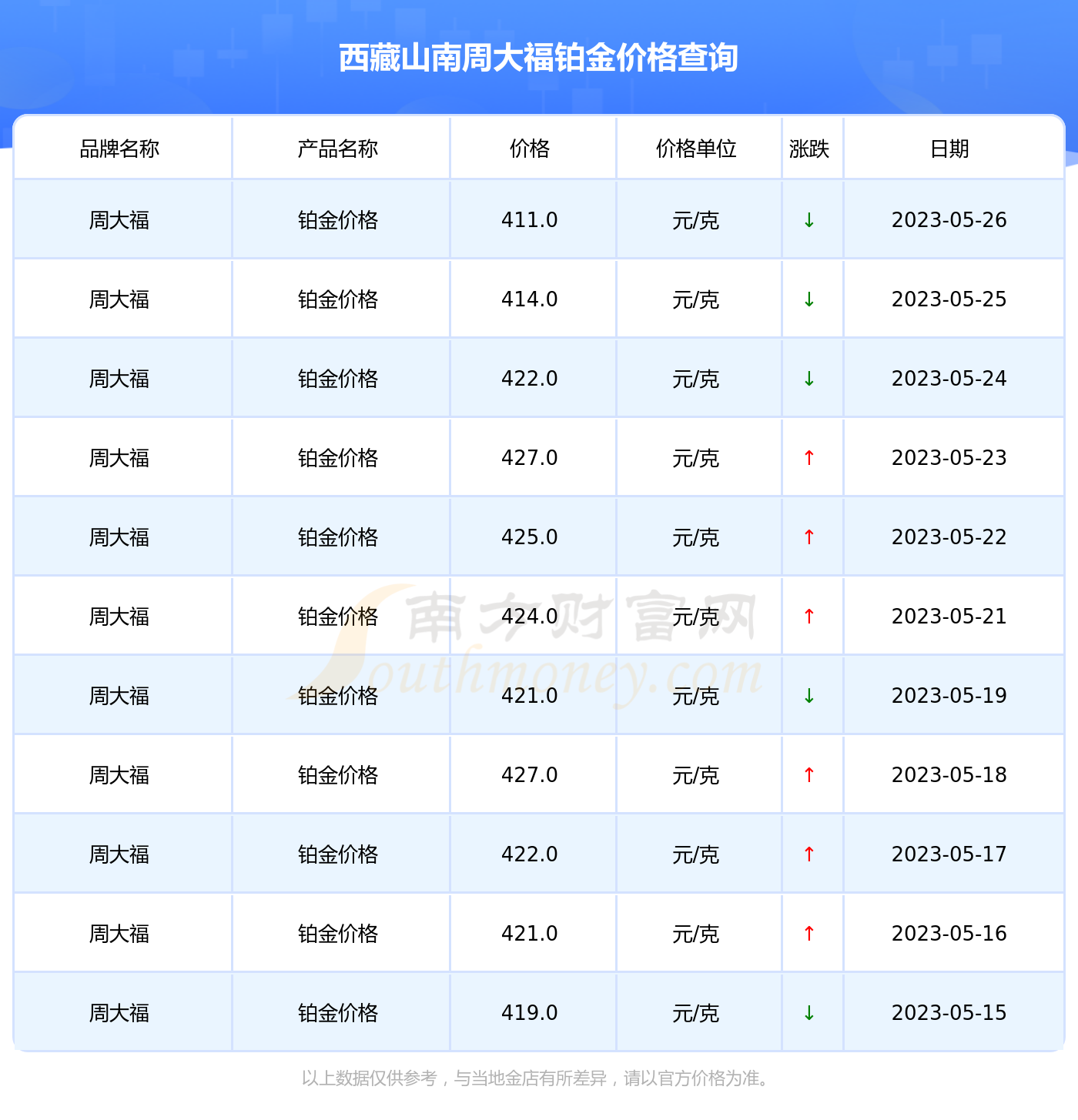Click 周大福 in the 2023-05-22 row
The height and width of the screenshot is (1120, 1078).
pos(119,537)
